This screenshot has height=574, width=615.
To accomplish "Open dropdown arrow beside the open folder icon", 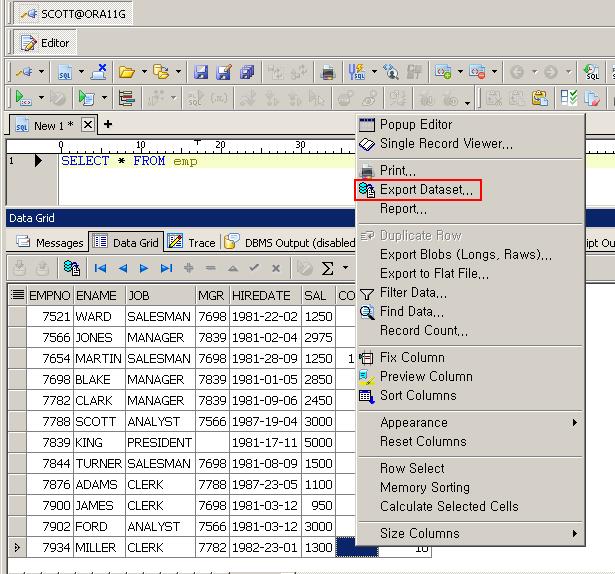I will (x=145, y=72).
